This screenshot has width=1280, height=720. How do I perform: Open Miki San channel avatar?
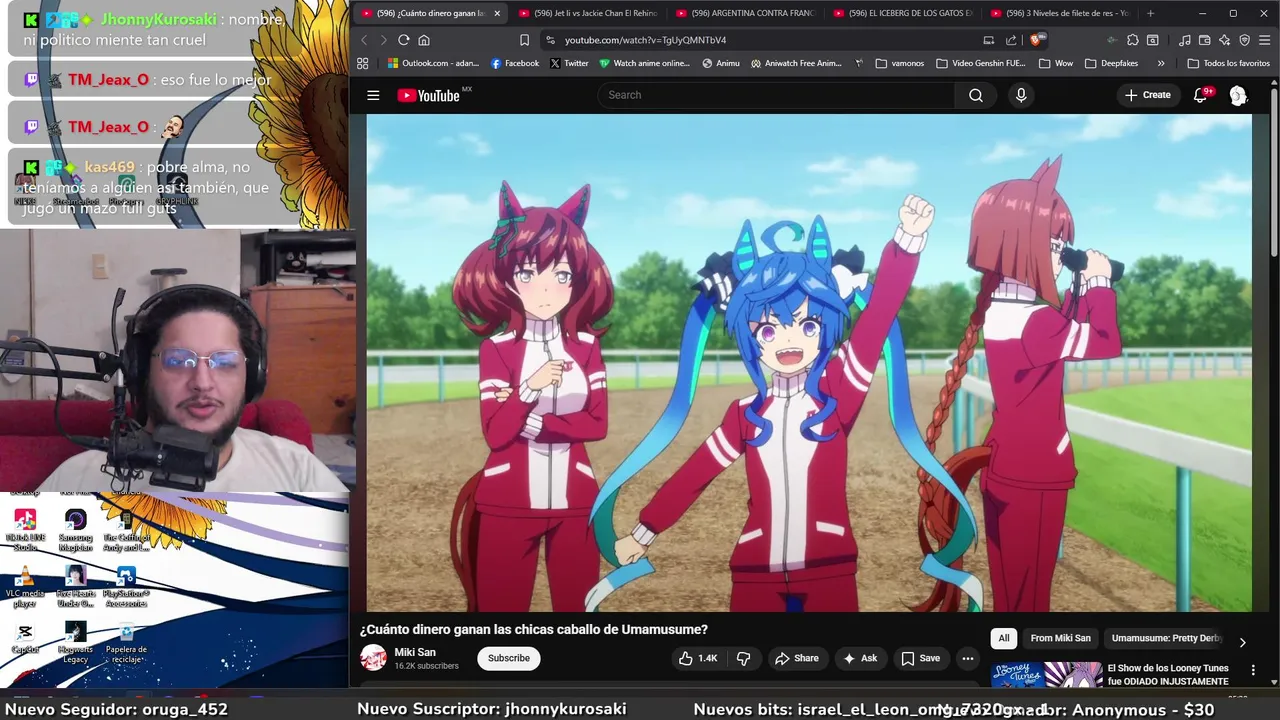373,658
